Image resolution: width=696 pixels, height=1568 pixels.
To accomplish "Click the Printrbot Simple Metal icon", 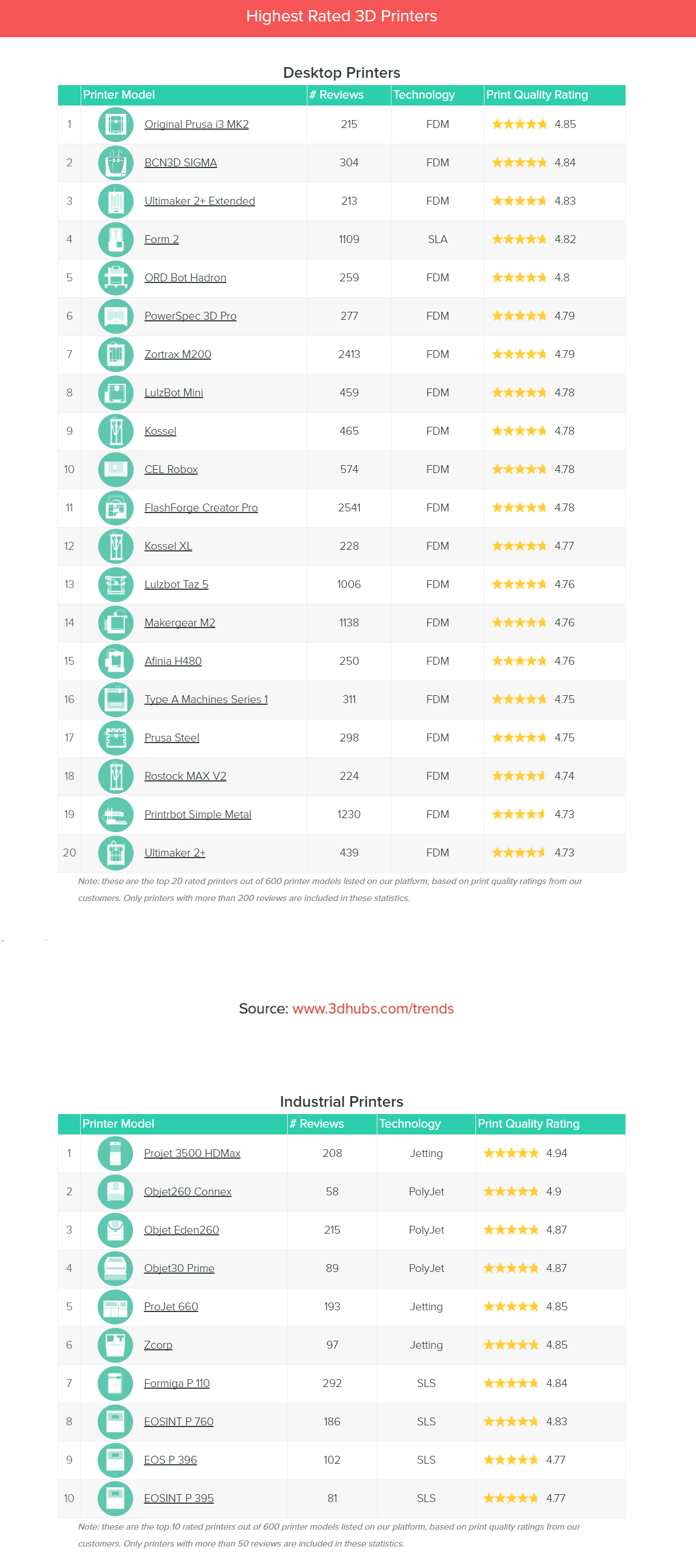I will pyautogui.click(x=116, y=814).
